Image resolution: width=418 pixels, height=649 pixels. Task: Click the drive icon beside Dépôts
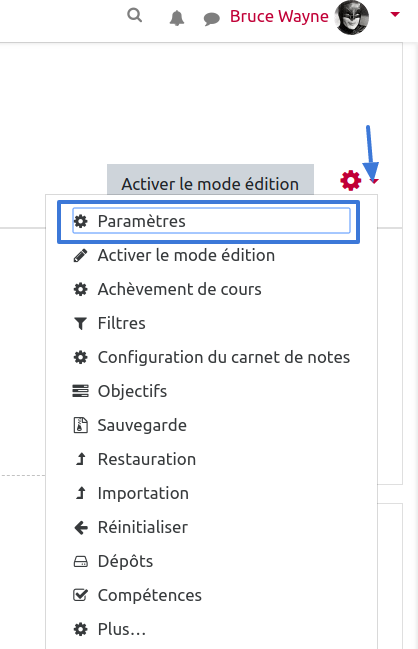[x=80, y=561]
